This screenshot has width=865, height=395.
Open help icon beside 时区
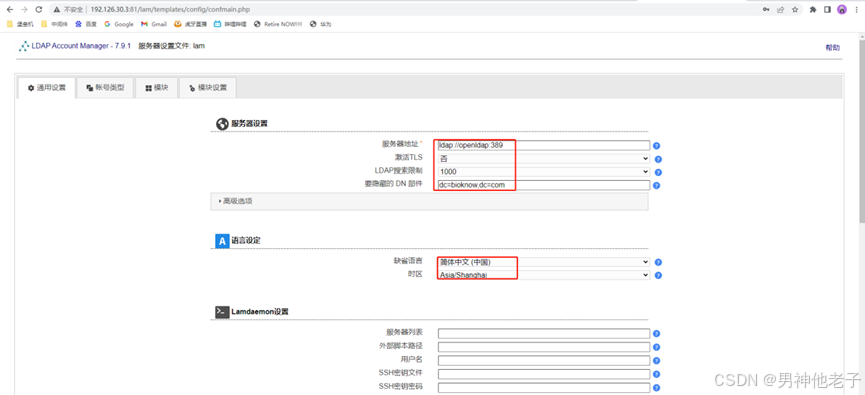(x=658, y=276)
